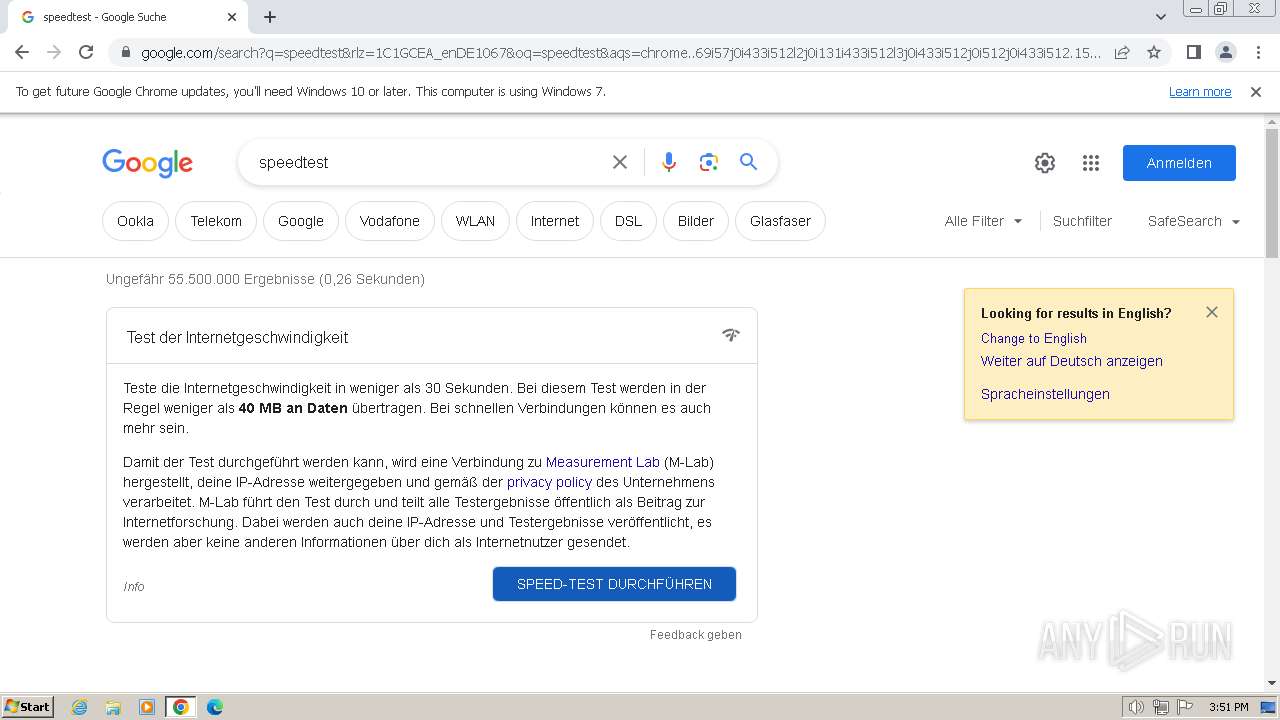The image size is (1280, 720).
Task: Clear the speedtest search query
Action: (620, 162)
